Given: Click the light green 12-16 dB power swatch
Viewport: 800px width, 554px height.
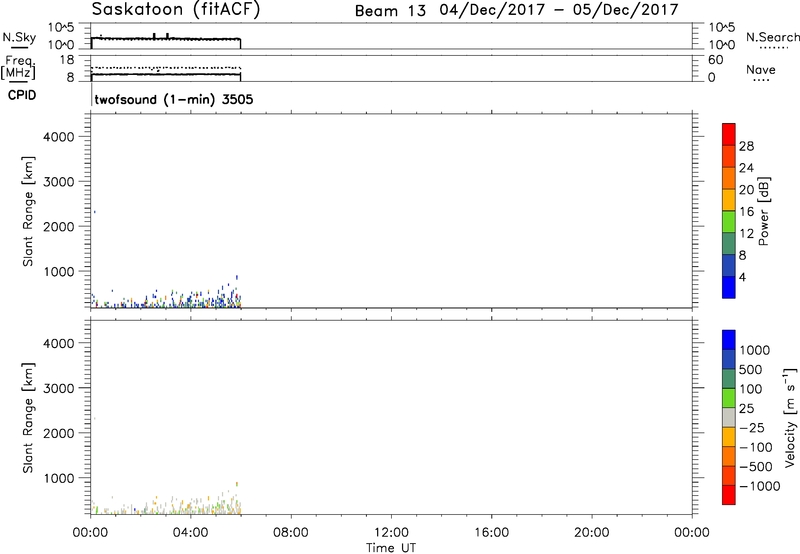Looking at the screenshot, I should [x=729, y=221].
